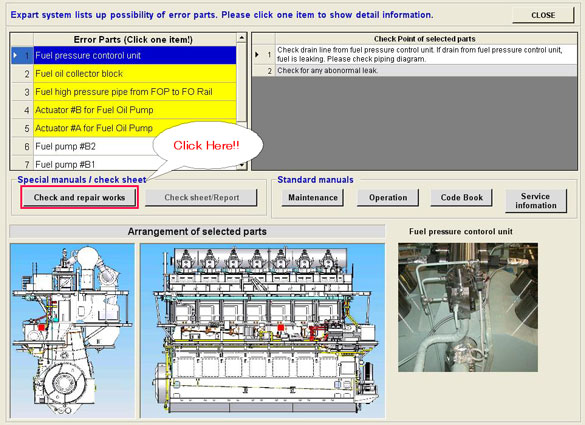Image resolution: width=585 pixels, height=425 pixels.
Task: Click the Arrangement of selected parts heading
Action: (x=197, y=232)
